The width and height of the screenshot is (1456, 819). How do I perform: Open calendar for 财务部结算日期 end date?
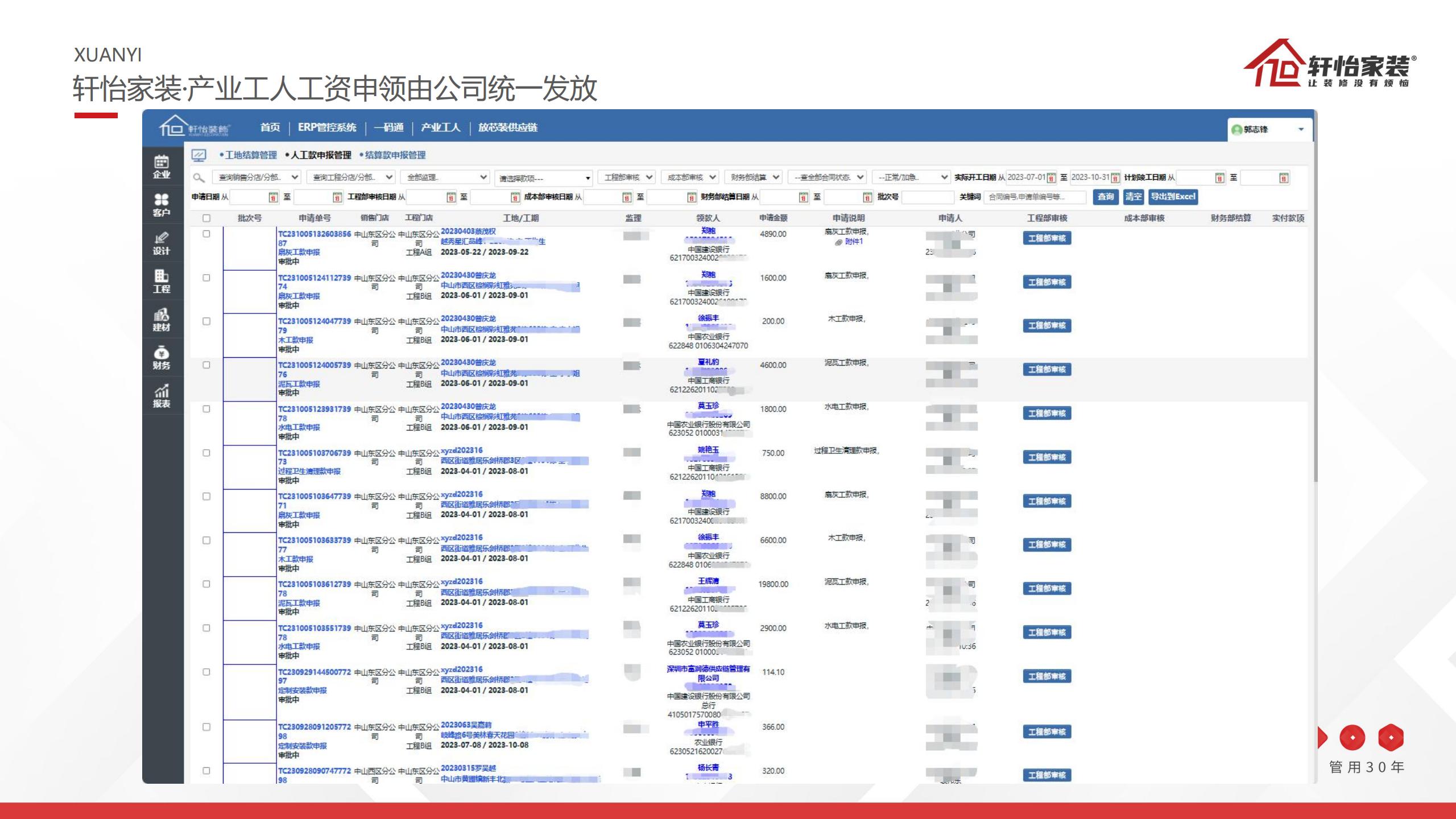click(x=867, y=197)
